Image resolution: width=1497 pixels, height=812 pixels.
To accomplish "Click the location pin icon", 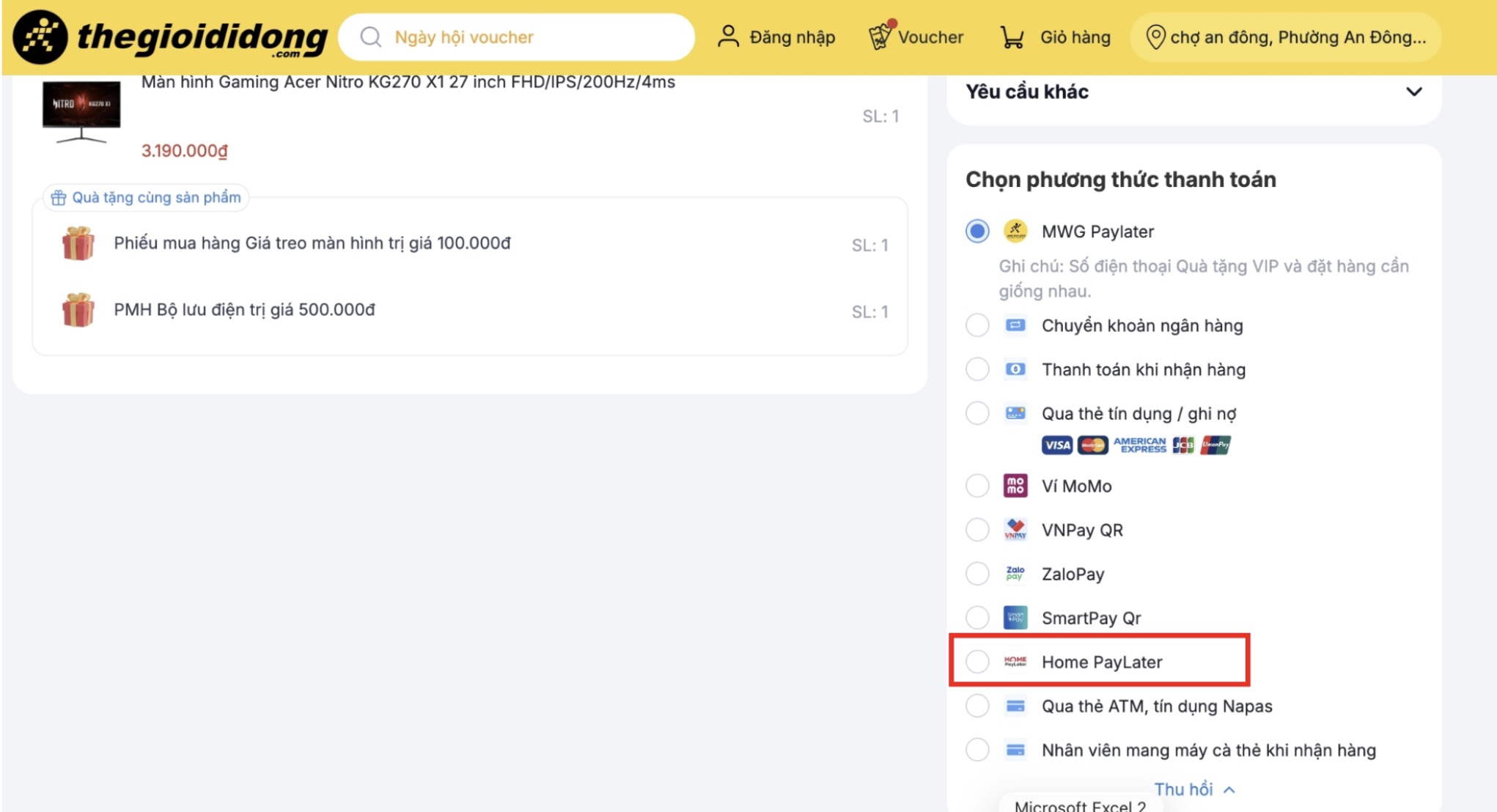I will click(x=1155, y=37).
